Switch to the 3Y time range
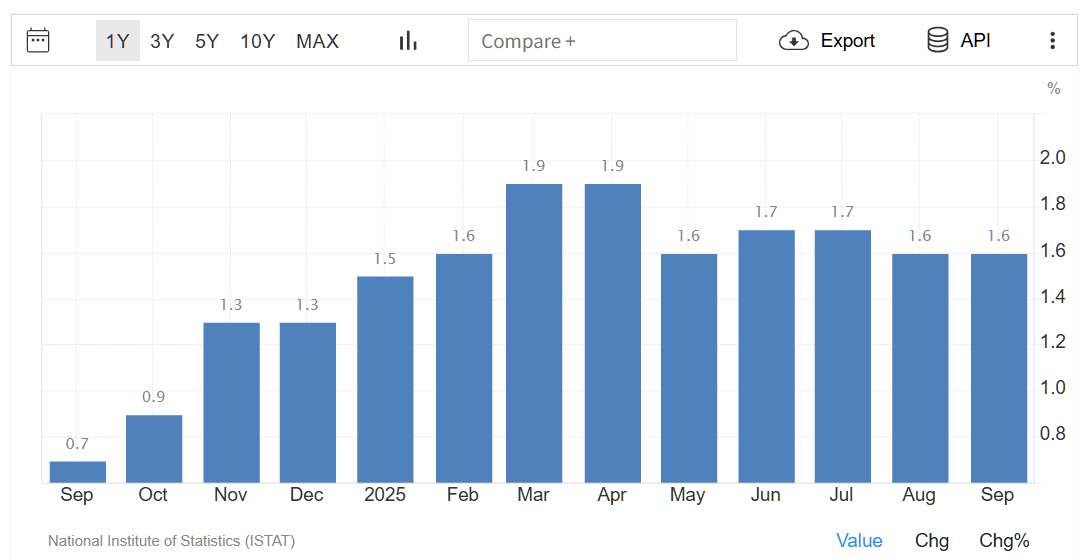 [162, 41]
